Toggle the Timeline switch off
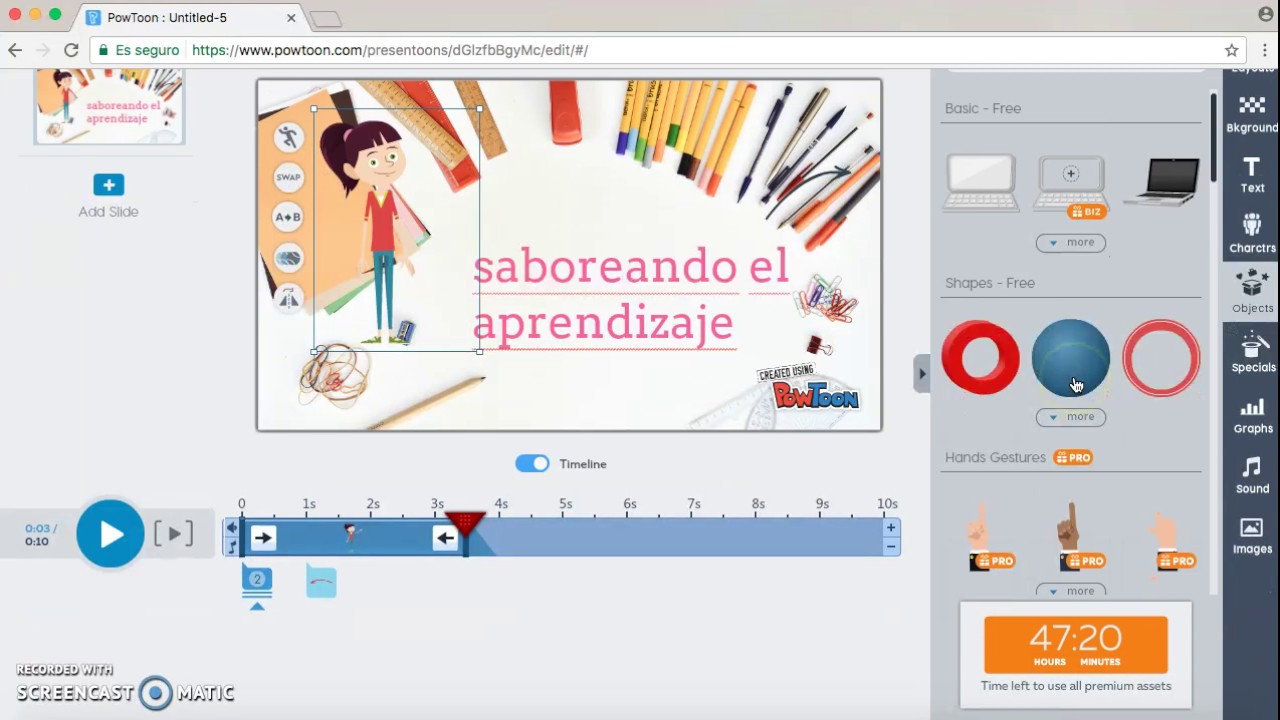This screenshot has width=1280, height=720. (x=532, y=463)
